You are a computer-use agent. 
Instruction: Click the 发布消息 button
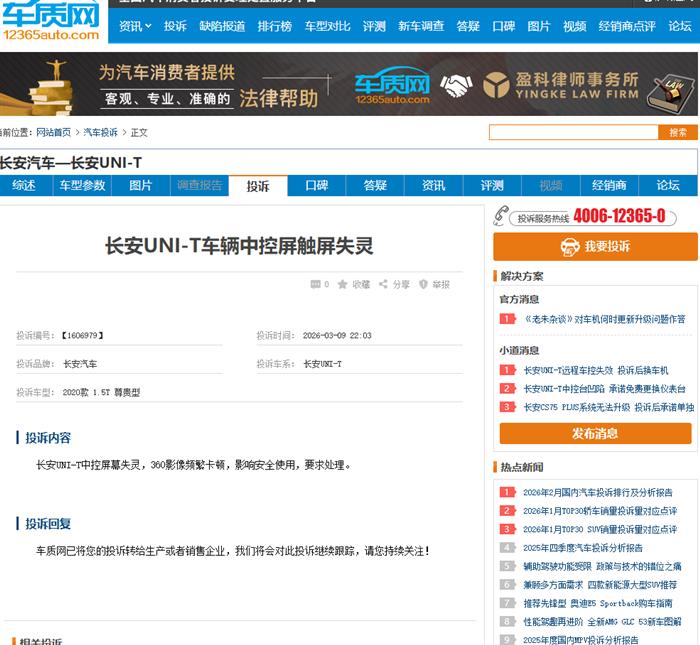[x=595, y=434]
